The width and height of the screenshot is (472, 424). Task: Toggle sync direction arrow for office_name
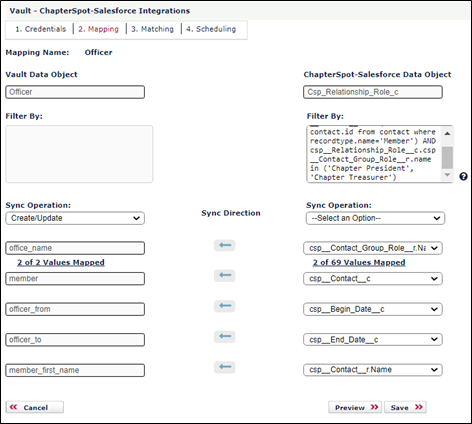click(x=225, y=245)
